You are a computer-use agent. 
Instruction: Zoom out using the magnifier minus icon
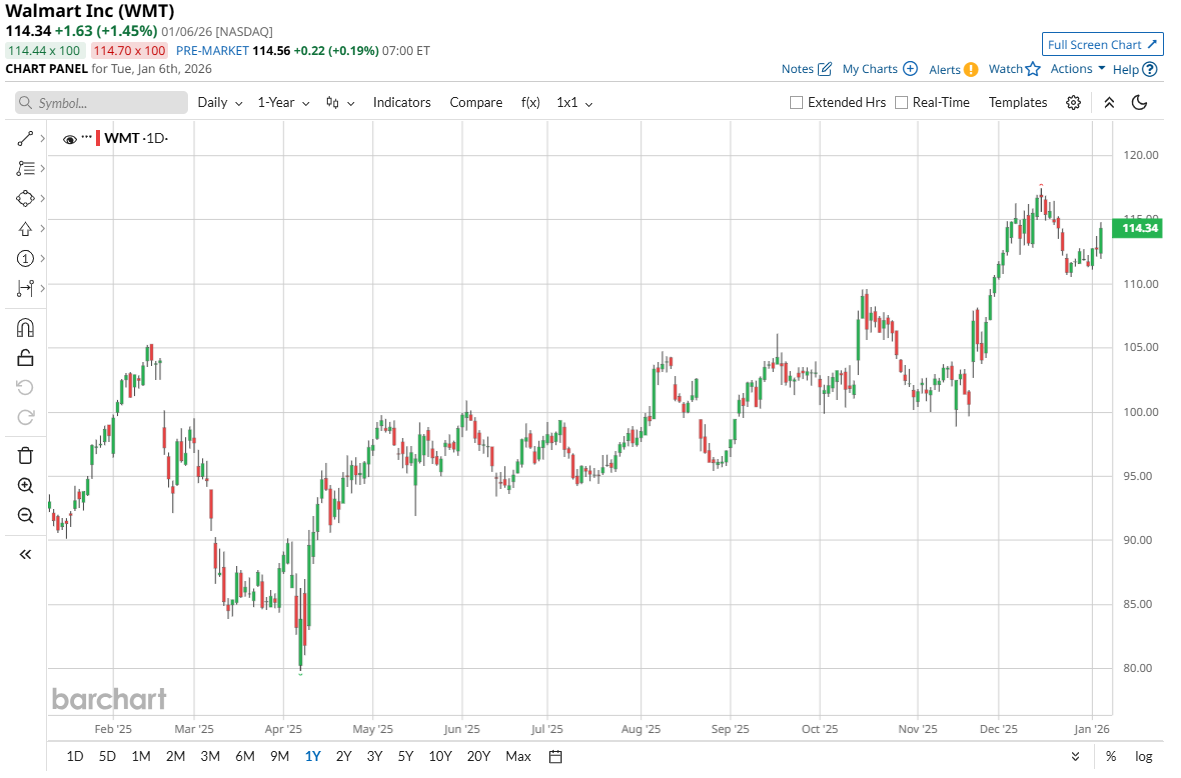pos(26,515)
